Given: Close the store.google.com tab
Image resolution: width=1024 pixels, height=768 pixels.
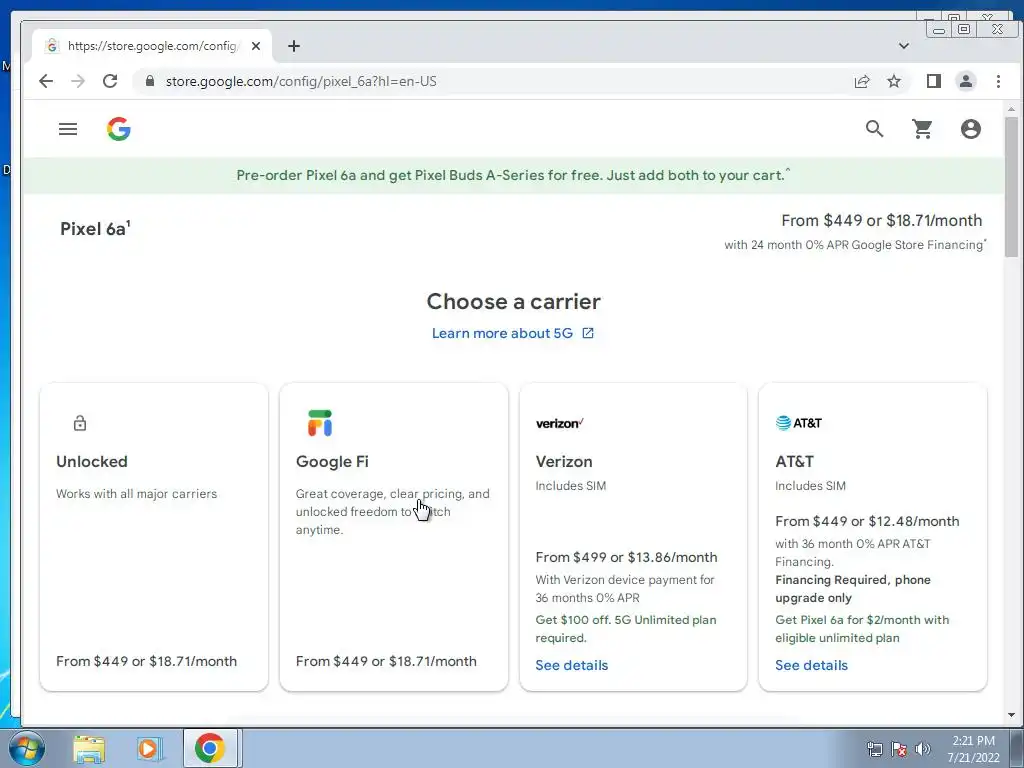Looking at the screenshot, I should (256, 46).
